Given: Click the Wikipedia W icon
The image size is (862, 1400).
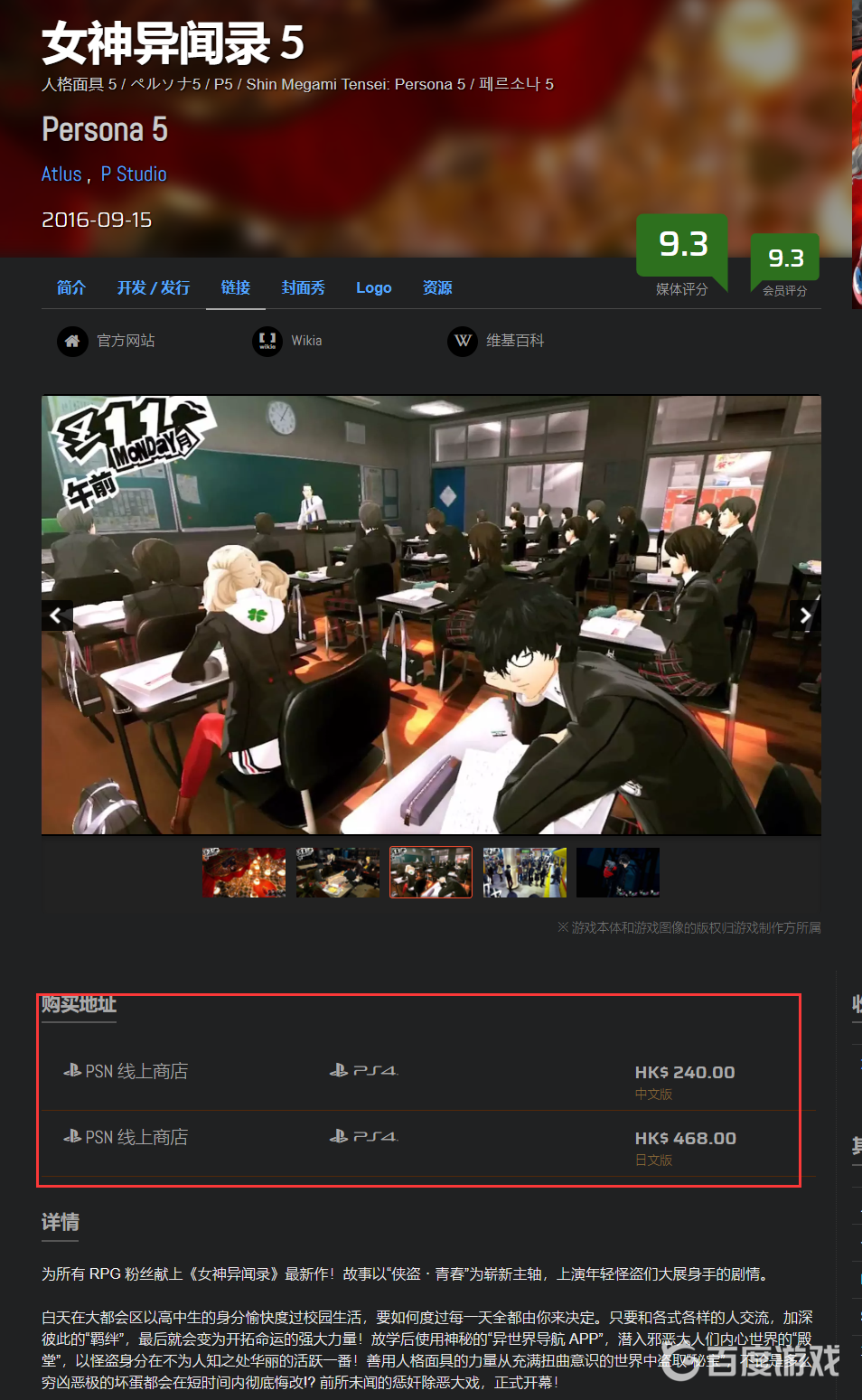Looking at the screenshot, I should point(463,341).
